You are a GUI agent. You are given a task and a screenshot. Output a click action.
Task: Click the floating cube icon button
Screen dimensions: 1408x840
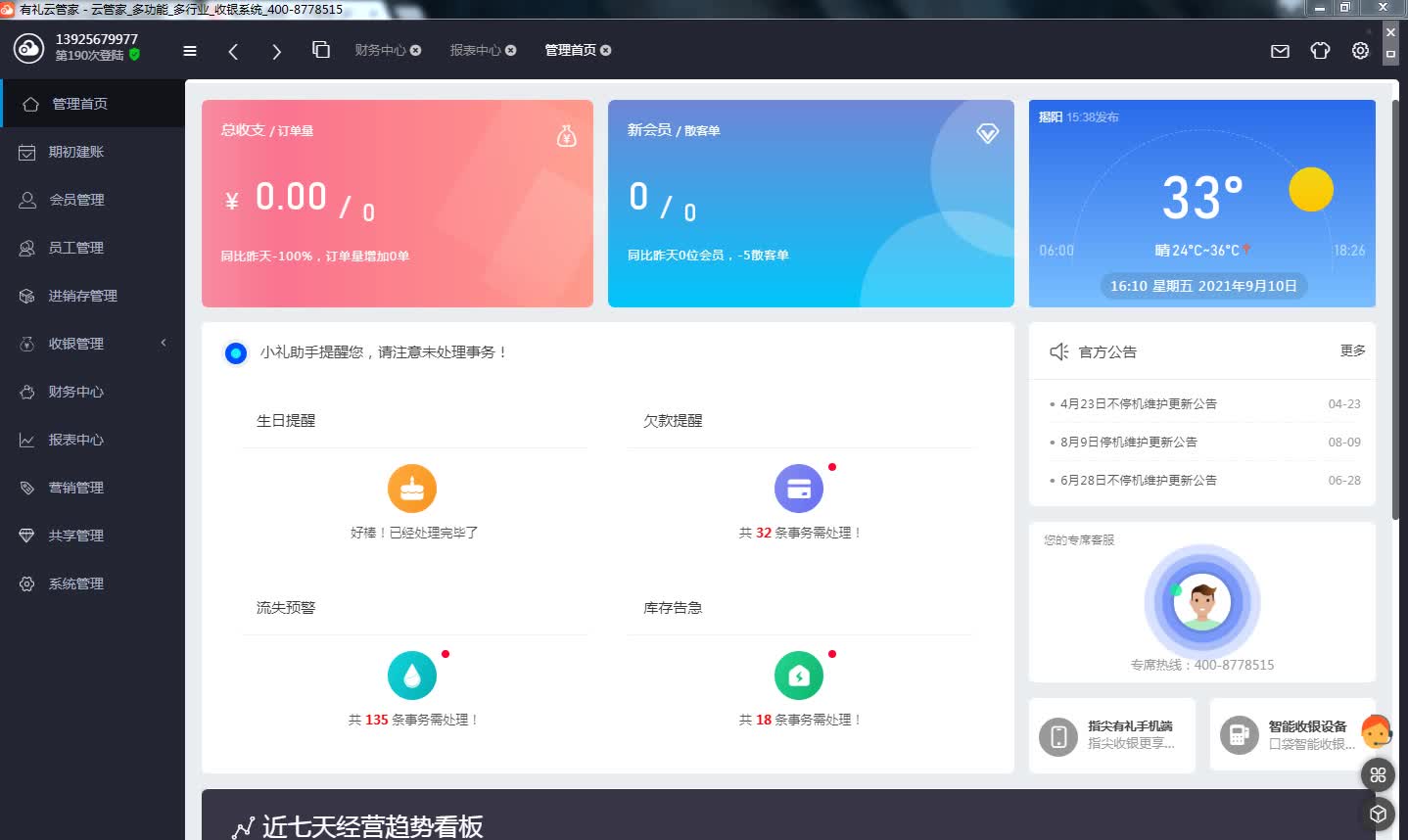[x=1378, y=815]
